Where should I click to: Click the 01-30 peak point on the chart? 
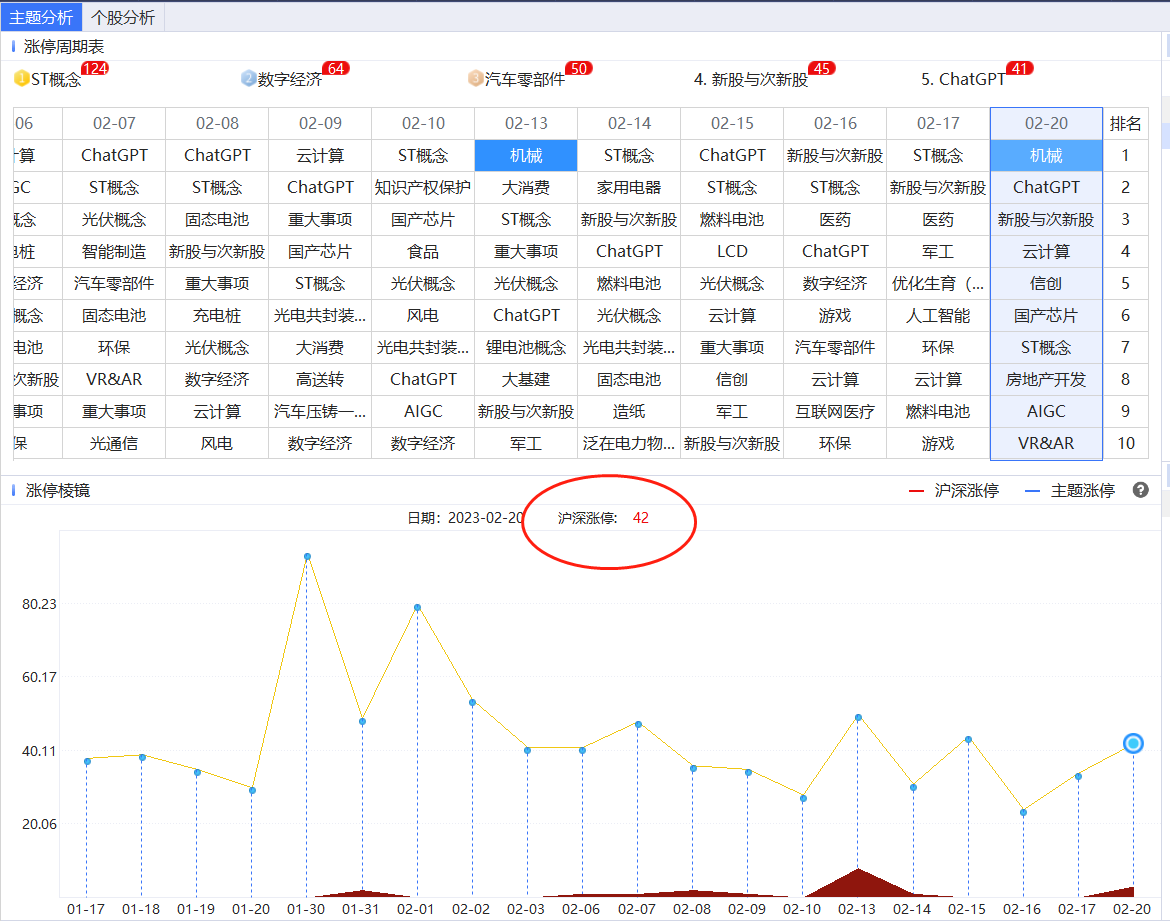[x=307, y=557]
